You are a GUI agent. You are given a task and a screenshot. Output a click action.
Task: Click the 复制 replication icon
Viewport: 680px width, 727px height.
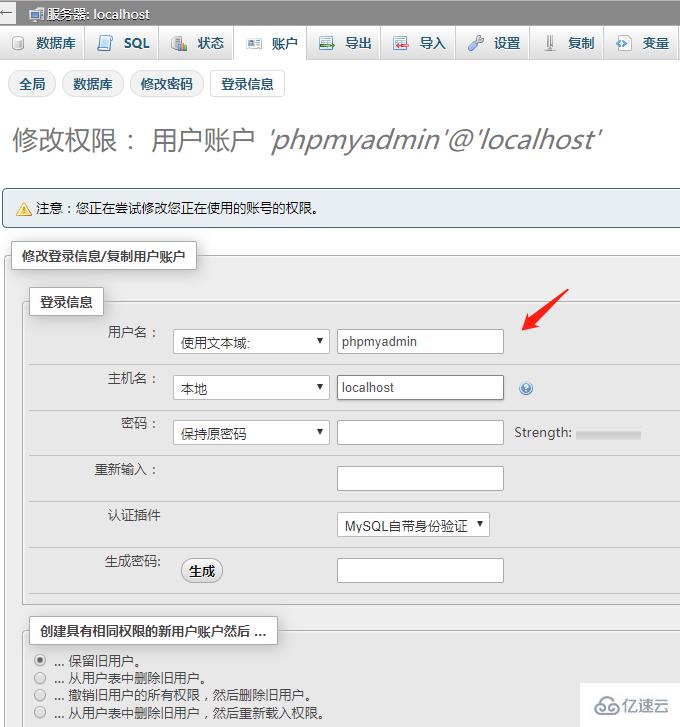pyautogui.click(x=550, y=44)
